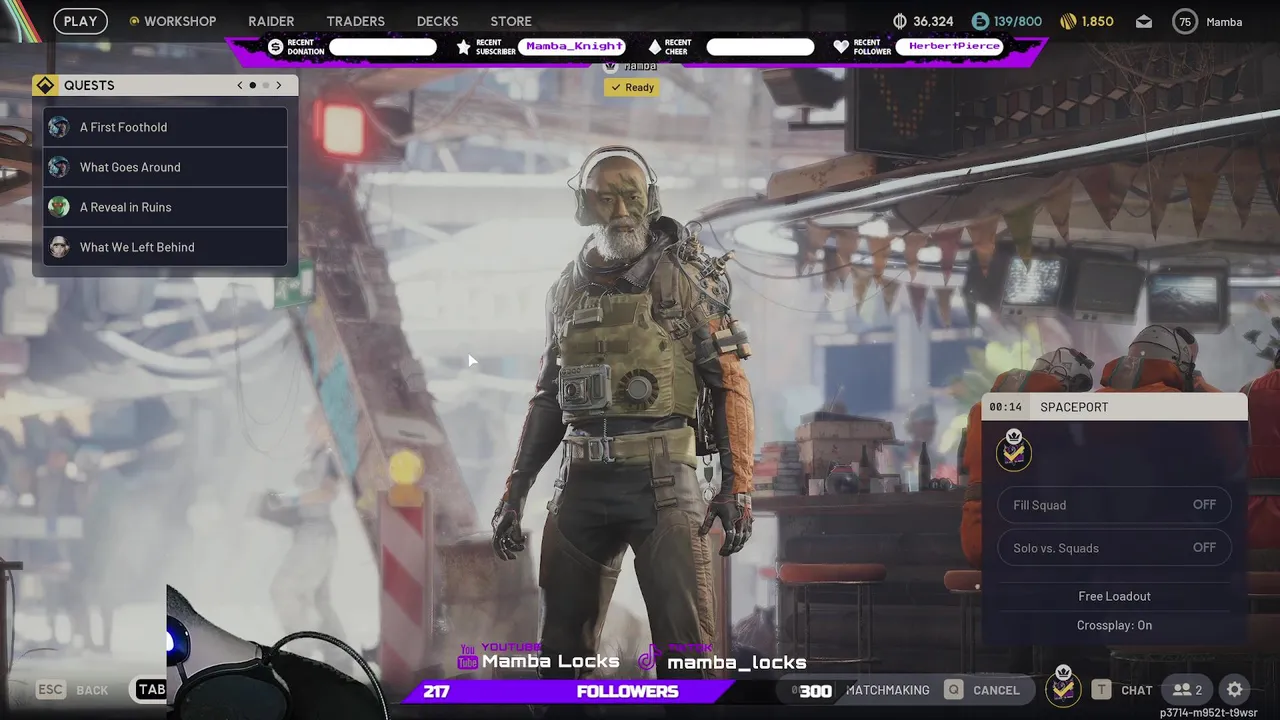The image size is (1280, 720).
Task: Open quest What We Left Behind
Action: (x=165, y=247)
